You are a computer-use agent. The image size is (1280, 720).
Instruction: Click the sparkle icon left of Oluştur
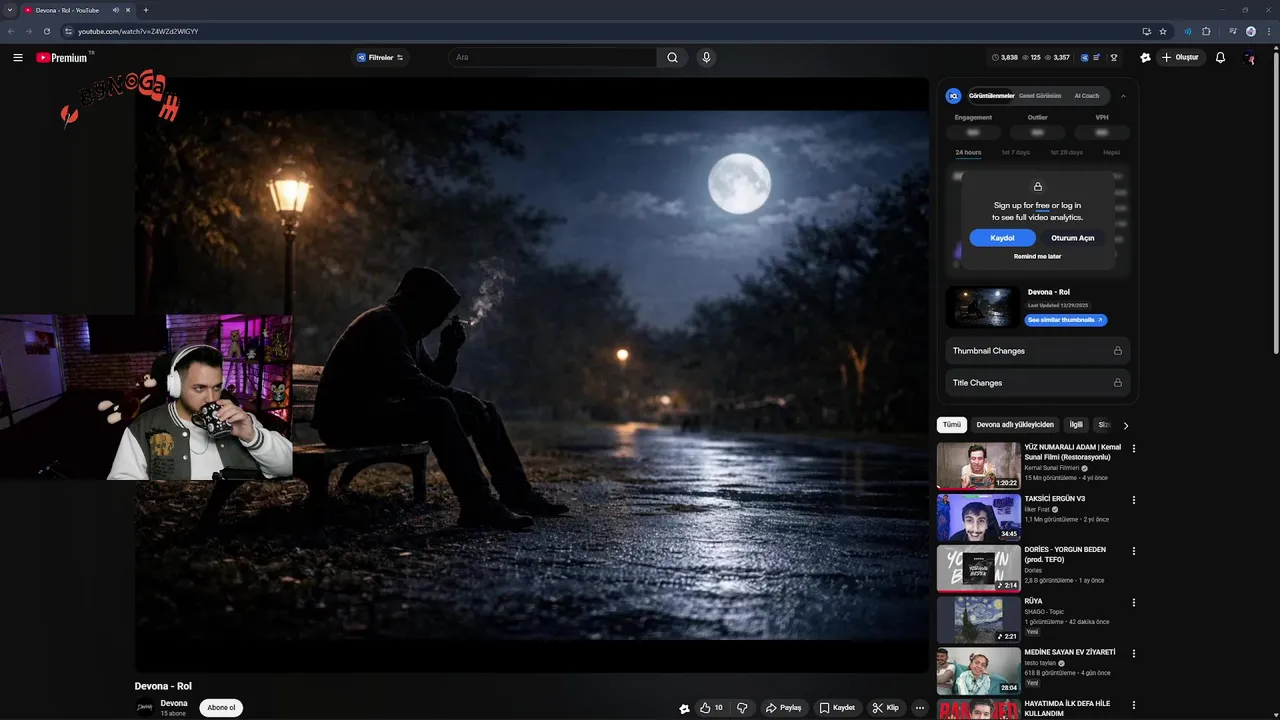pyautogui.click(x=1145, y=58)
